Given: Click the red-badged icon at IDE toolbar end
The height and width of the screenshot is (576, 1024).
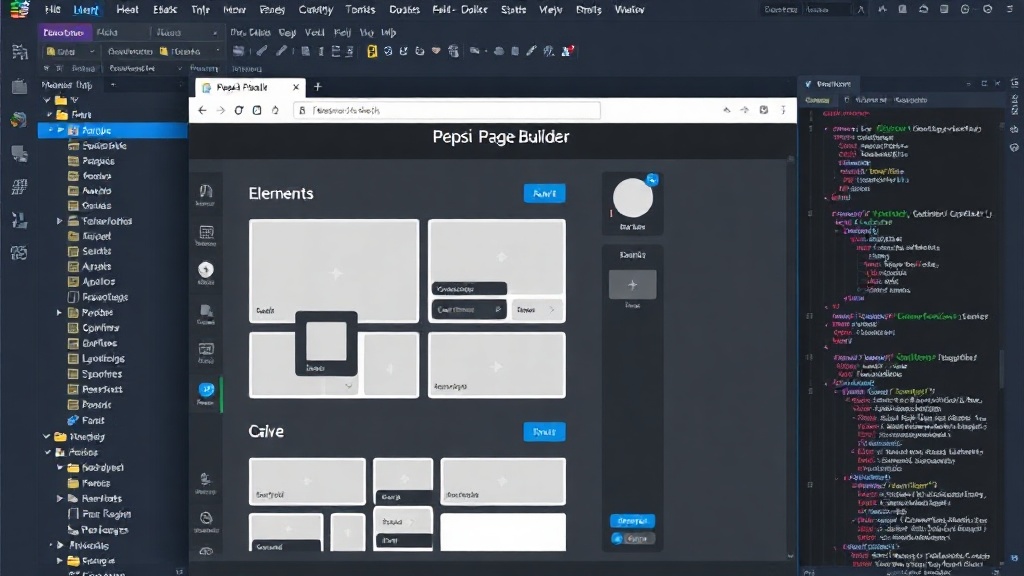Looking at the screenshot, I should (x=568, y=51).
